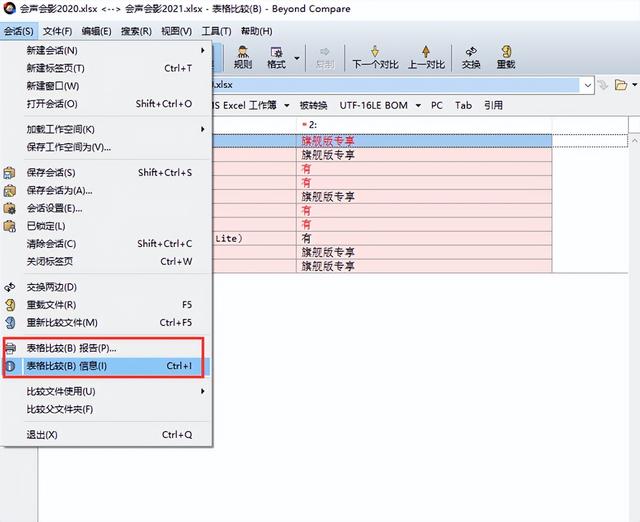Viewport: 640px width, 522px height.
Task: Click inside the file path input field
Action: tap(400, 85)
